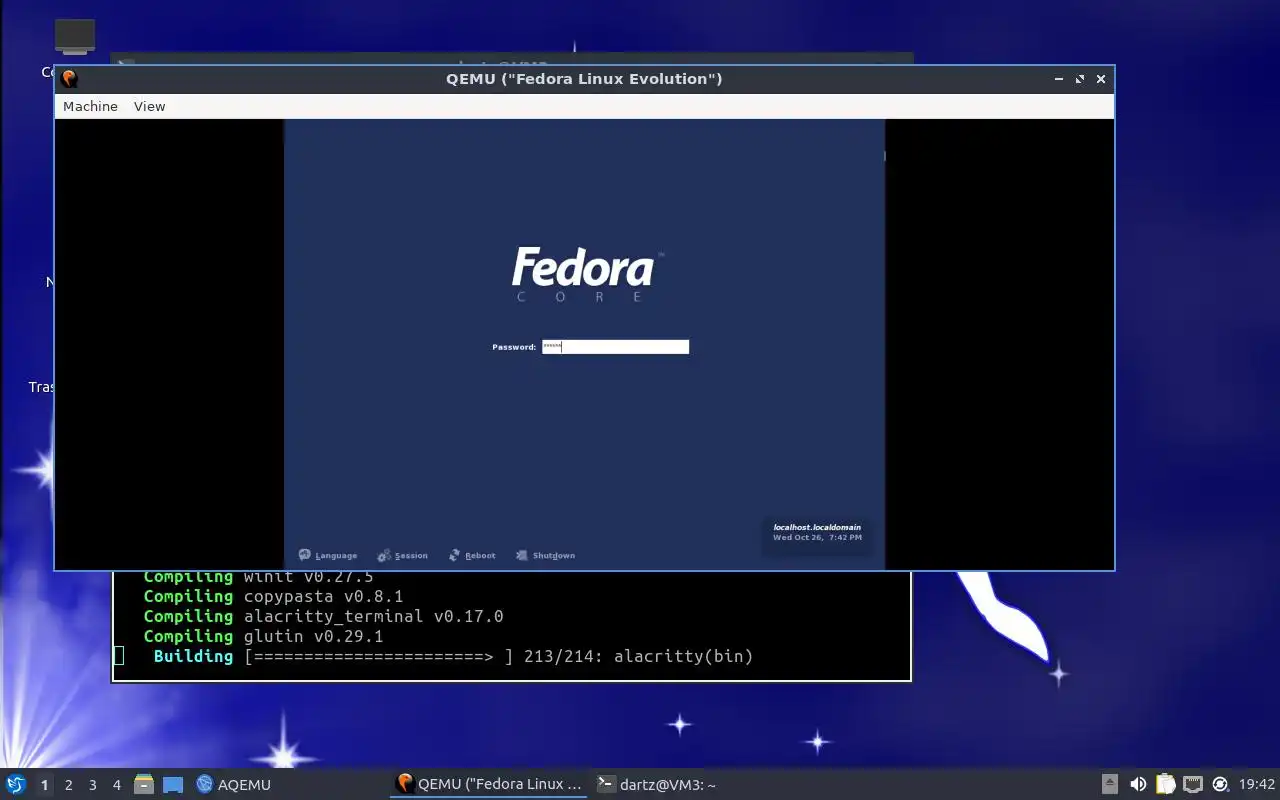
Task: Open the file manager from the taskbar
Action: click(144, 784)
